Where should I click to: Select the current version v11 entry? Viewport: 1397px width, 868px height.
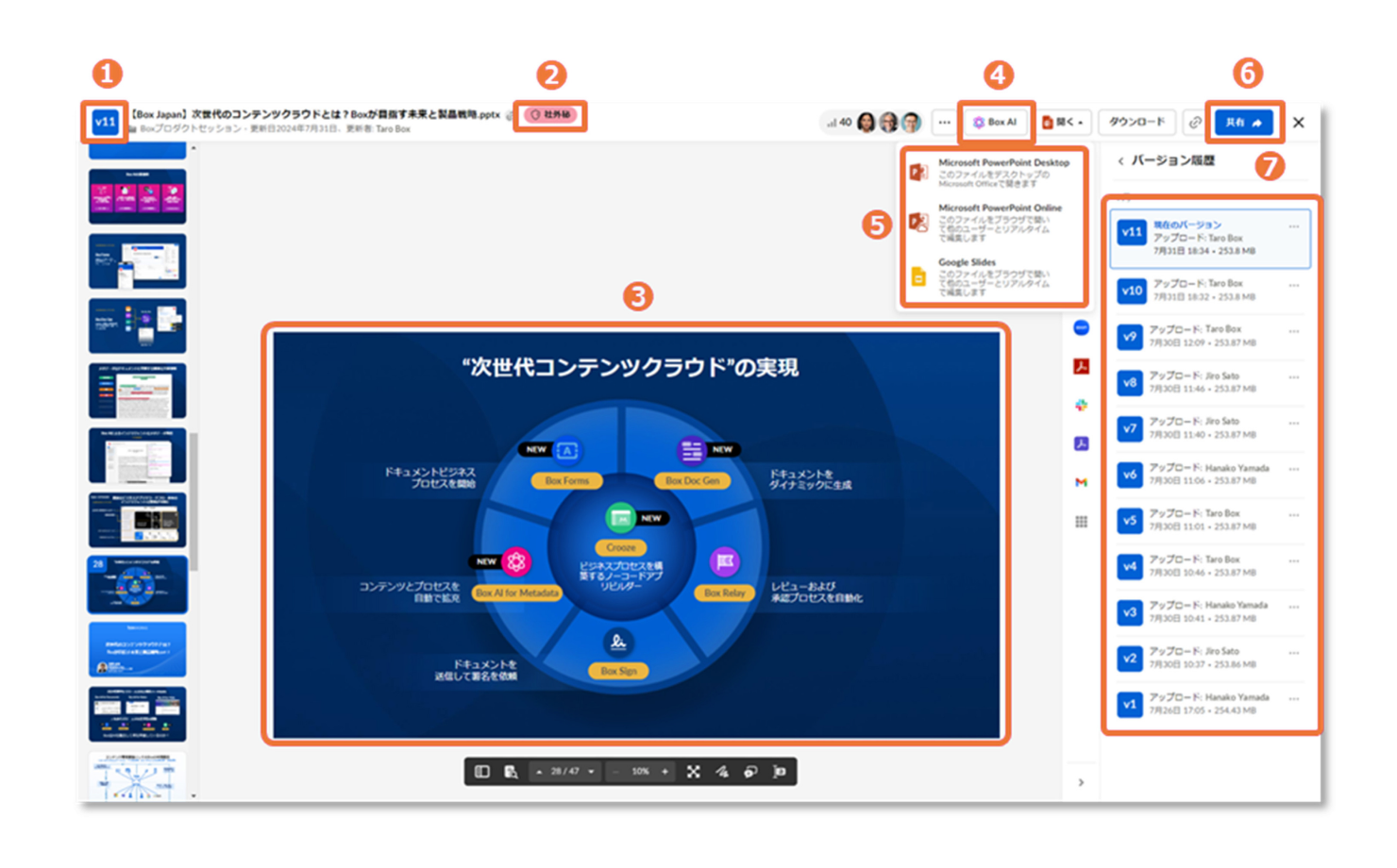tap(1211, 238)
